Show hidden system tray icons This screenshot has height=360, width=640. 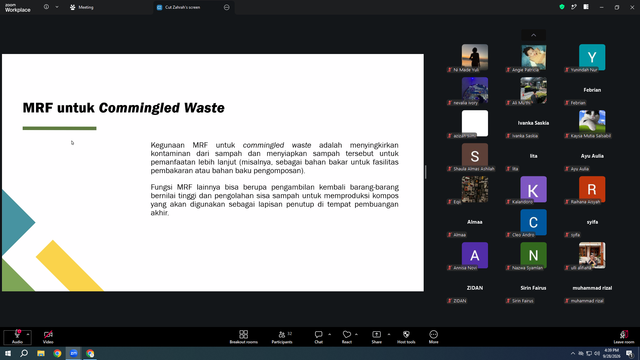(x=573, y=353)
